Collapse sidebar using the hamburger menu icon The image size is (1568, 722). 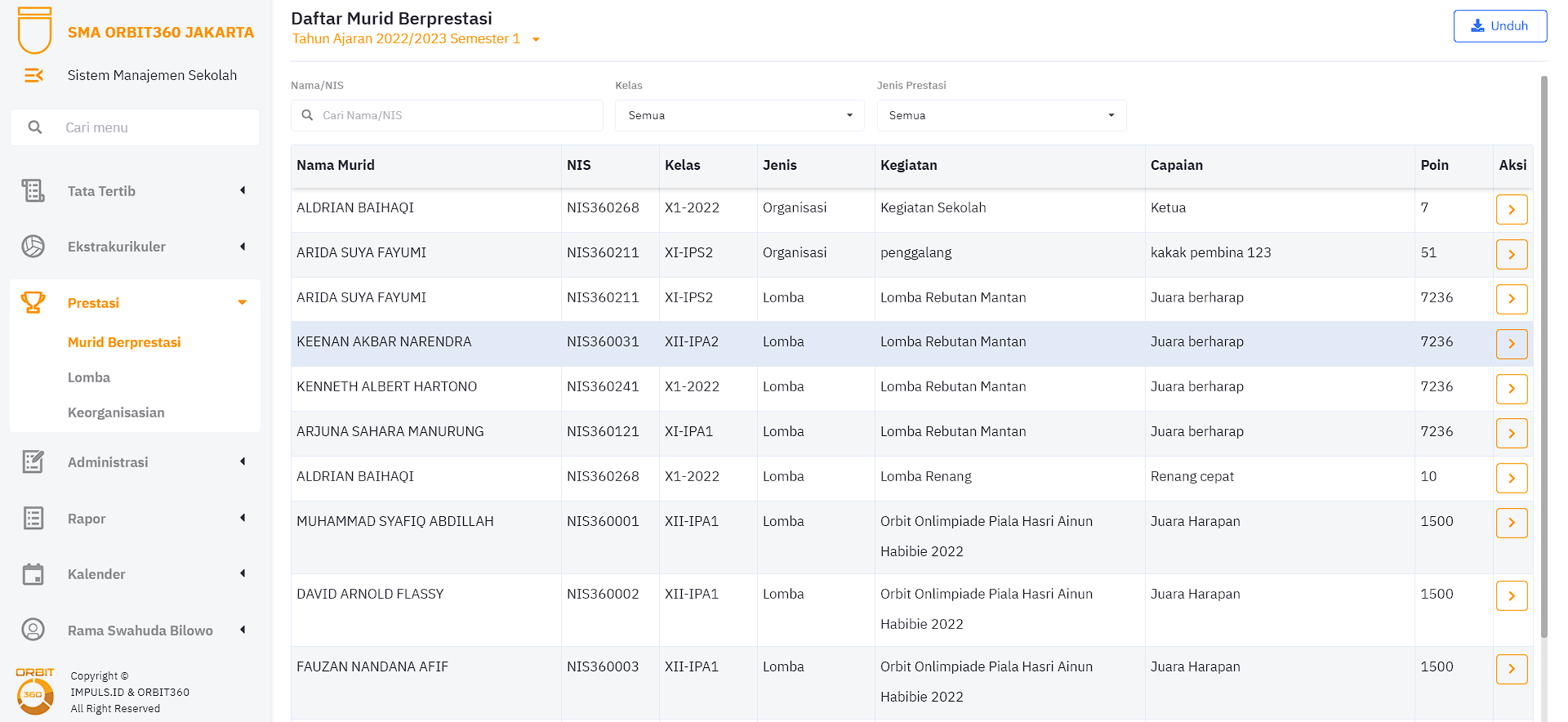point(33,75)
